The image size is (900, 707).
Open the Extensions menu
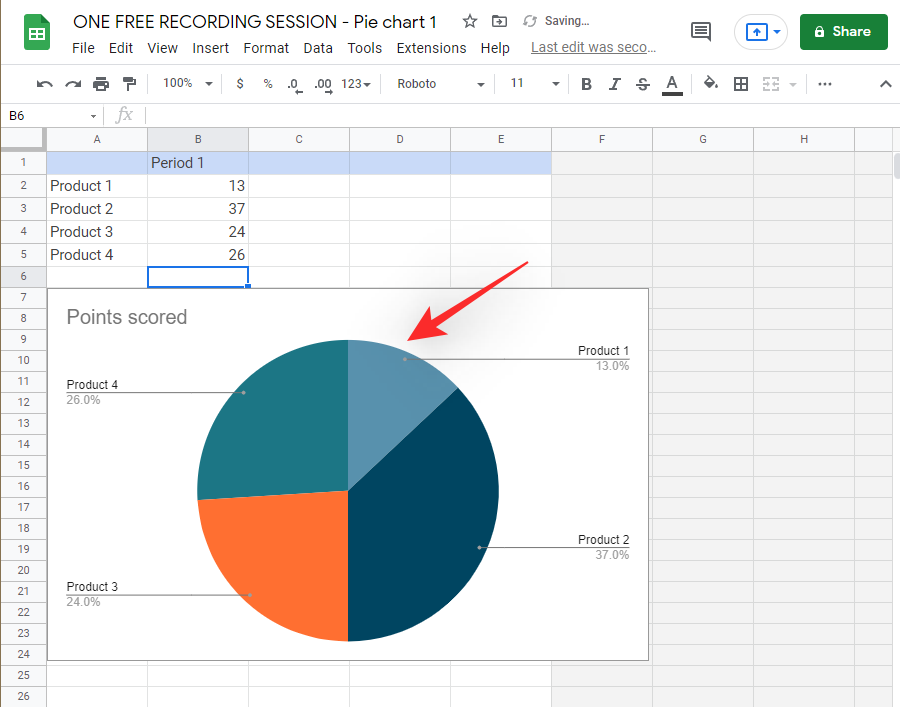click(431, 48)
